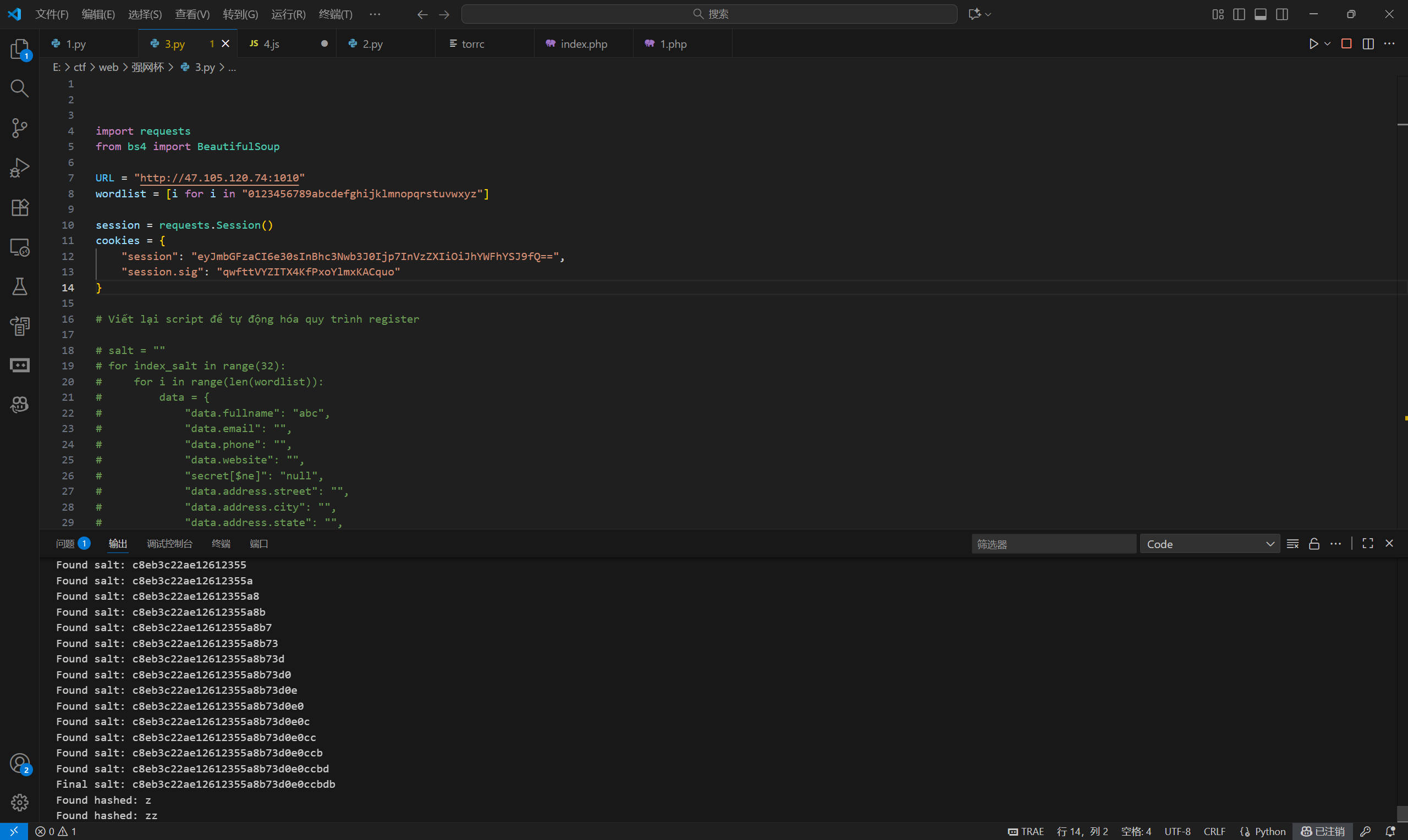Click the Run Python file play button

click(x=1313, y=43)
